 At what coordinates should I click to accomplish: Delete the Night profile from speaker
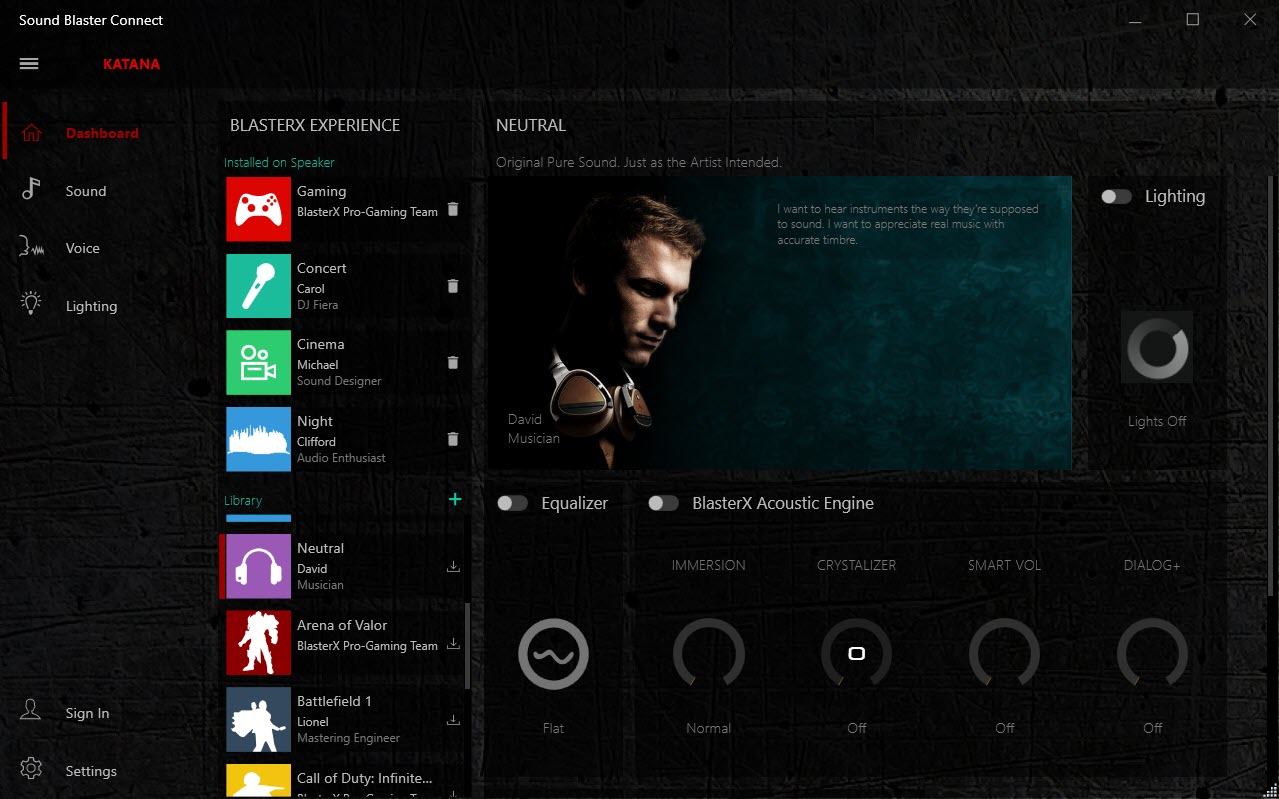point(453,439)
